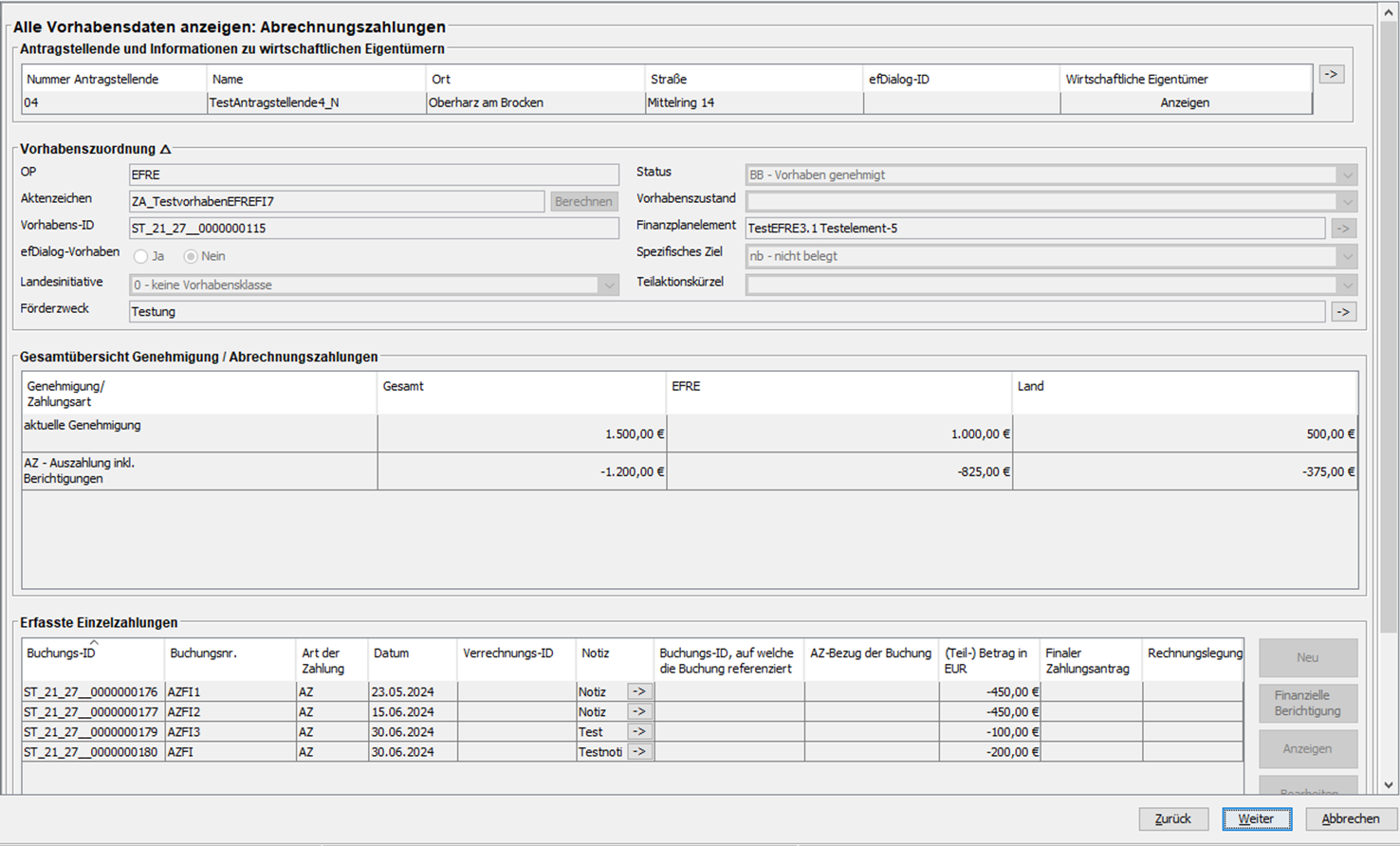Open Vorhabenszustand dropdown
The height and width of the screenshot is (846, 1400).
(1347, 202)
